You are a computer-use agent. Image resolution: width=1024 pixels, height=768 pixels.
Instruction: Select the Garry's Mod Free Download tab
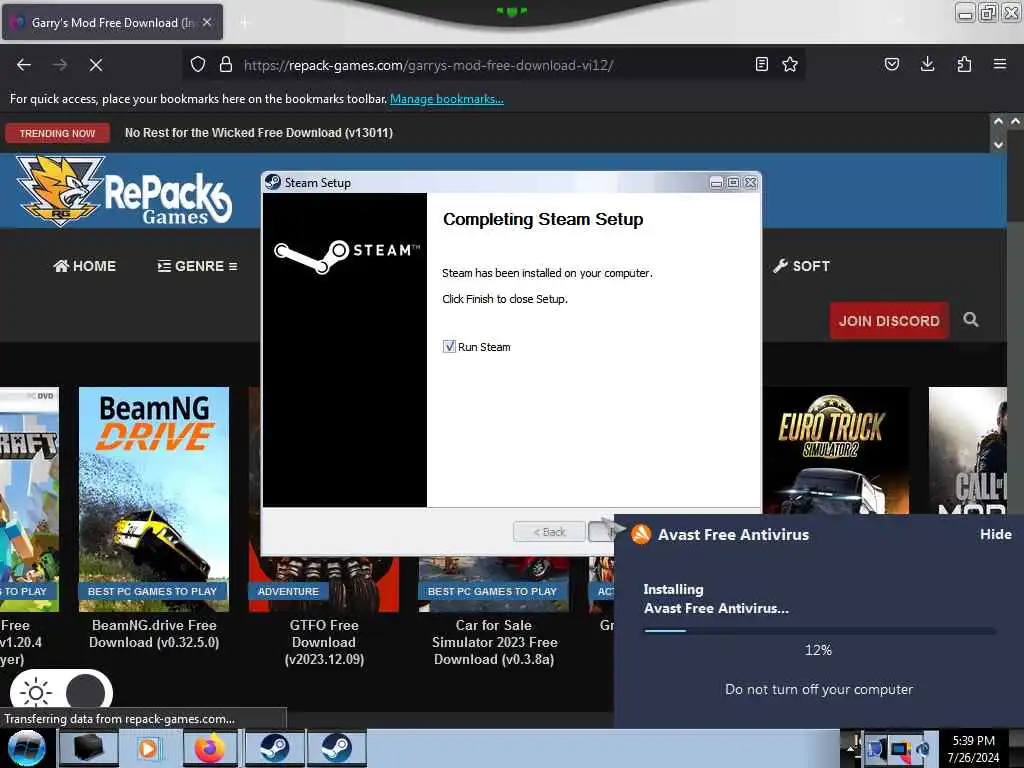112,22
